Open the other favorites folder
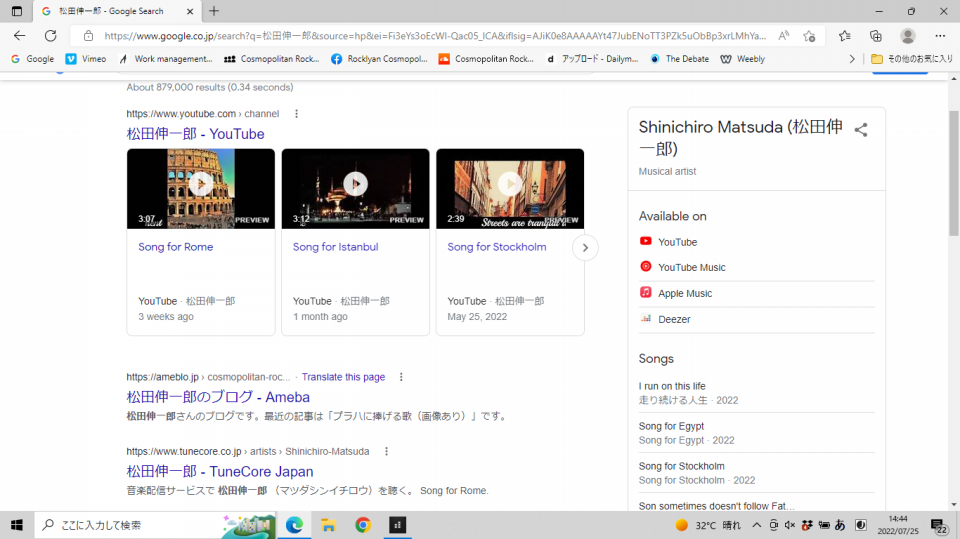This screenshot has height=539, width=960. click(912, 59)
